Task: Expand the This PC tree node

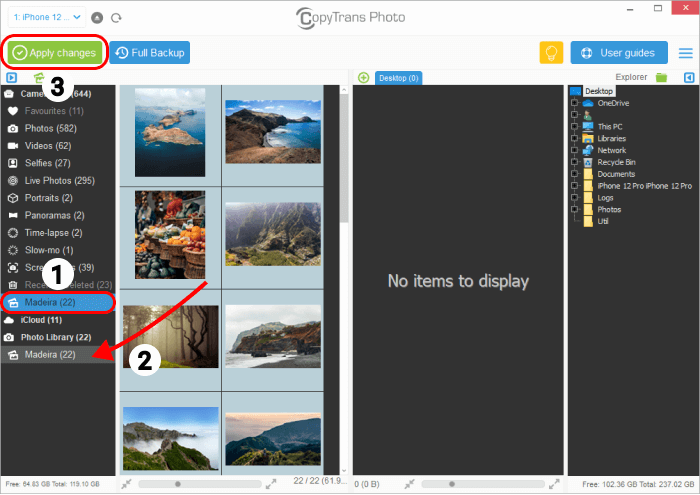Action: pyautogui.click(x=574, y=127)
